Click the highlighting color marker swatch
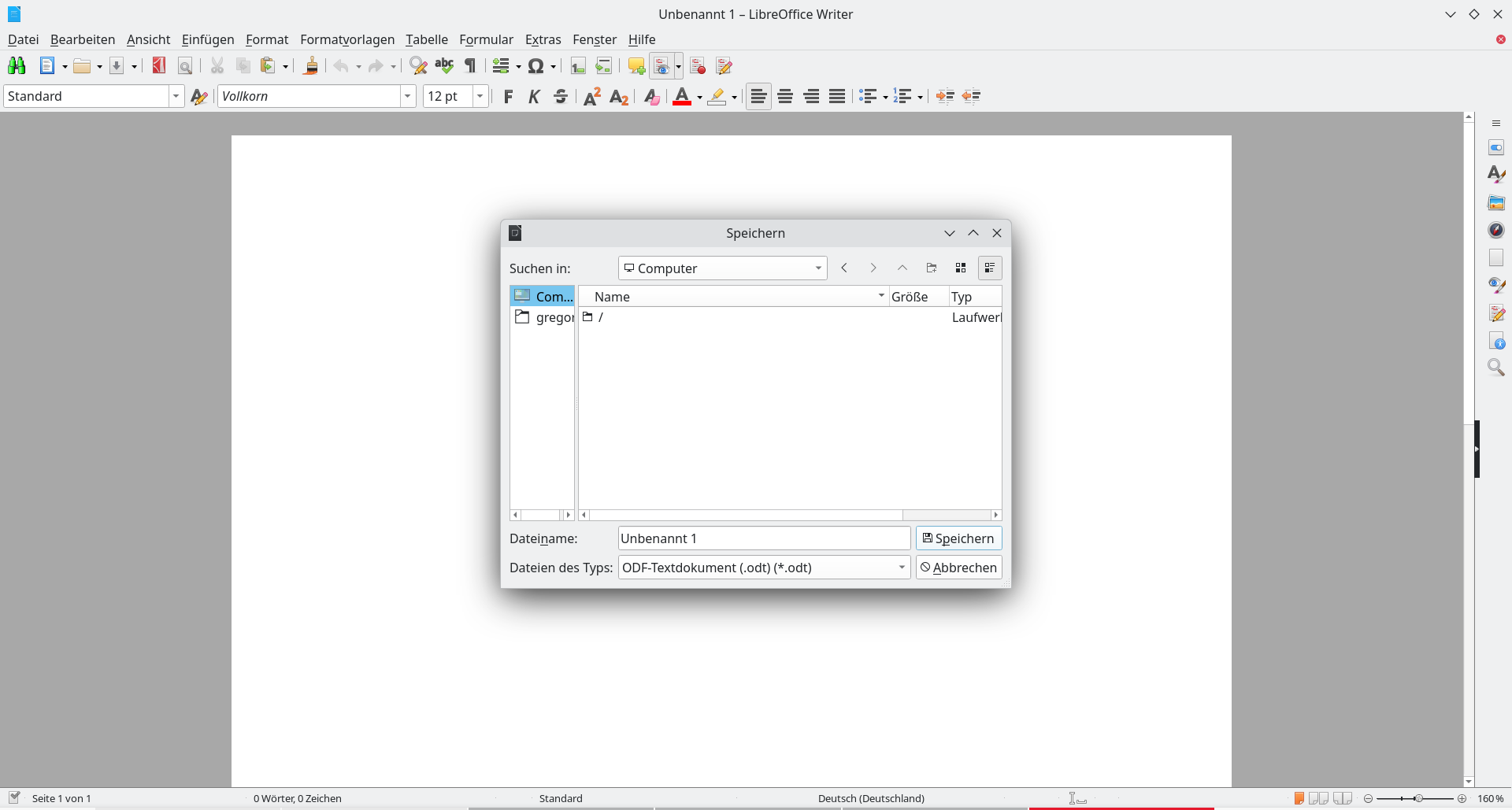Viewport: 1512px width, 810px height. [717, 96]
